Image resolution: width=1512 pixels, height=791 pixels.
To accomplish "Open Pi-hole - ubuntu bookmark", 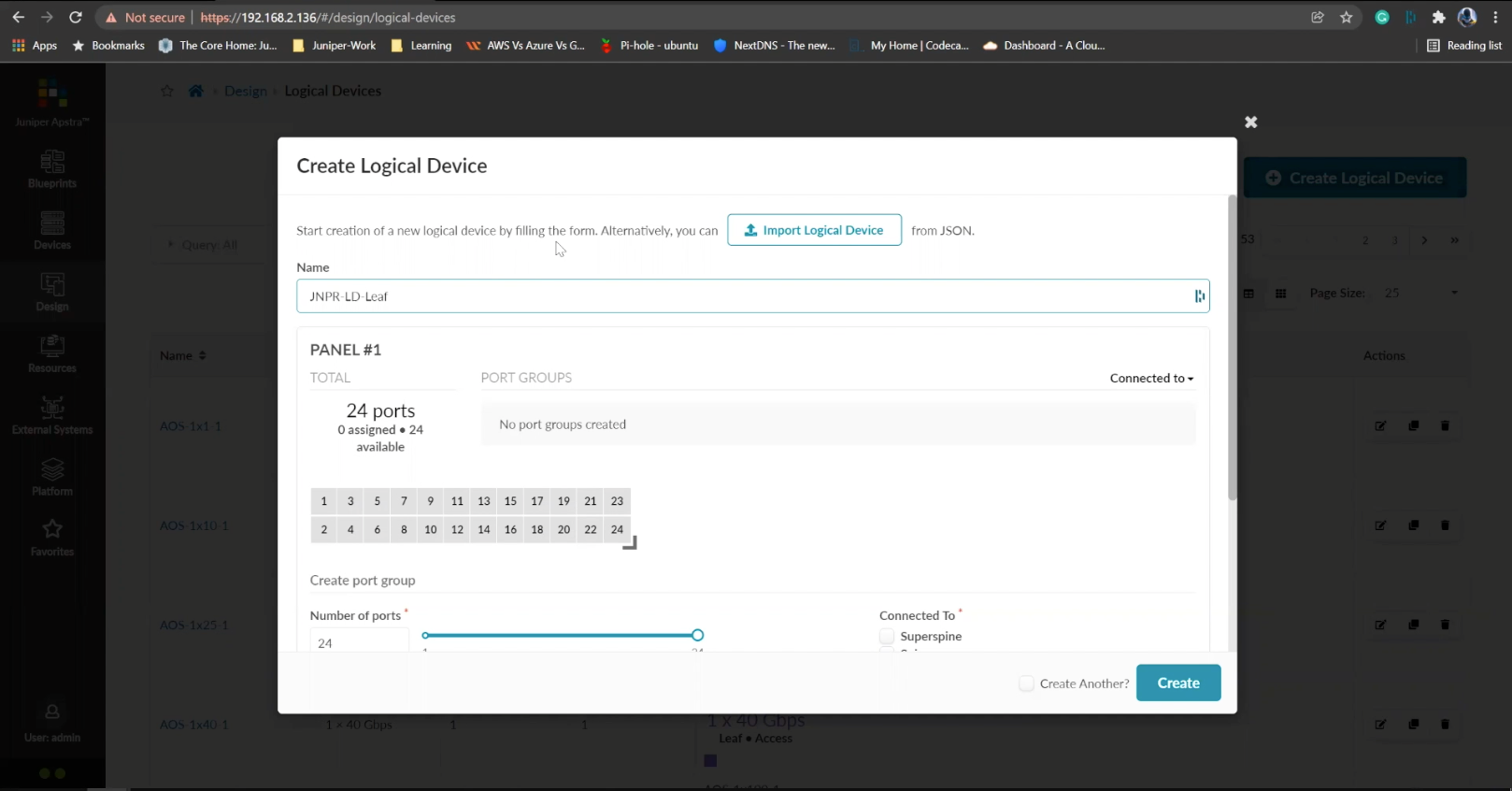I will pyautogui.click(x=649, y=45).
